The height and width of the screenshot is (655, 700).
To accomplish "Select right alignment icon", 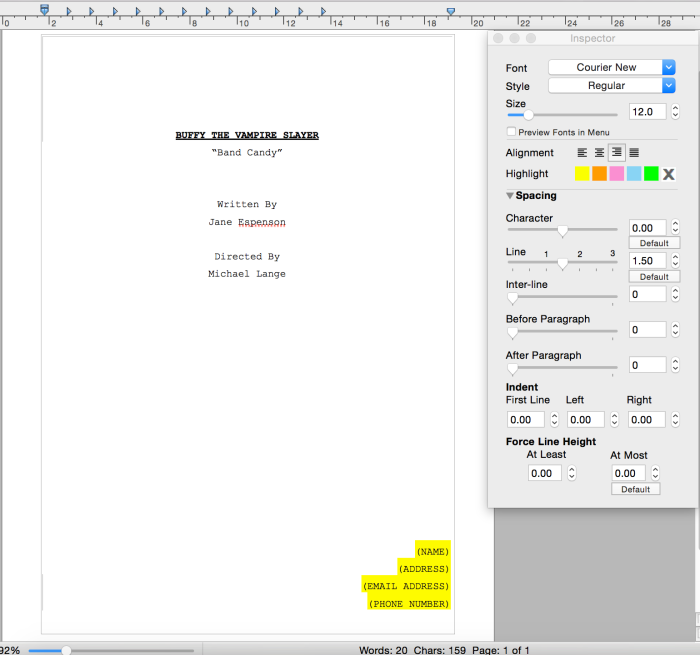I will [617, 153].
